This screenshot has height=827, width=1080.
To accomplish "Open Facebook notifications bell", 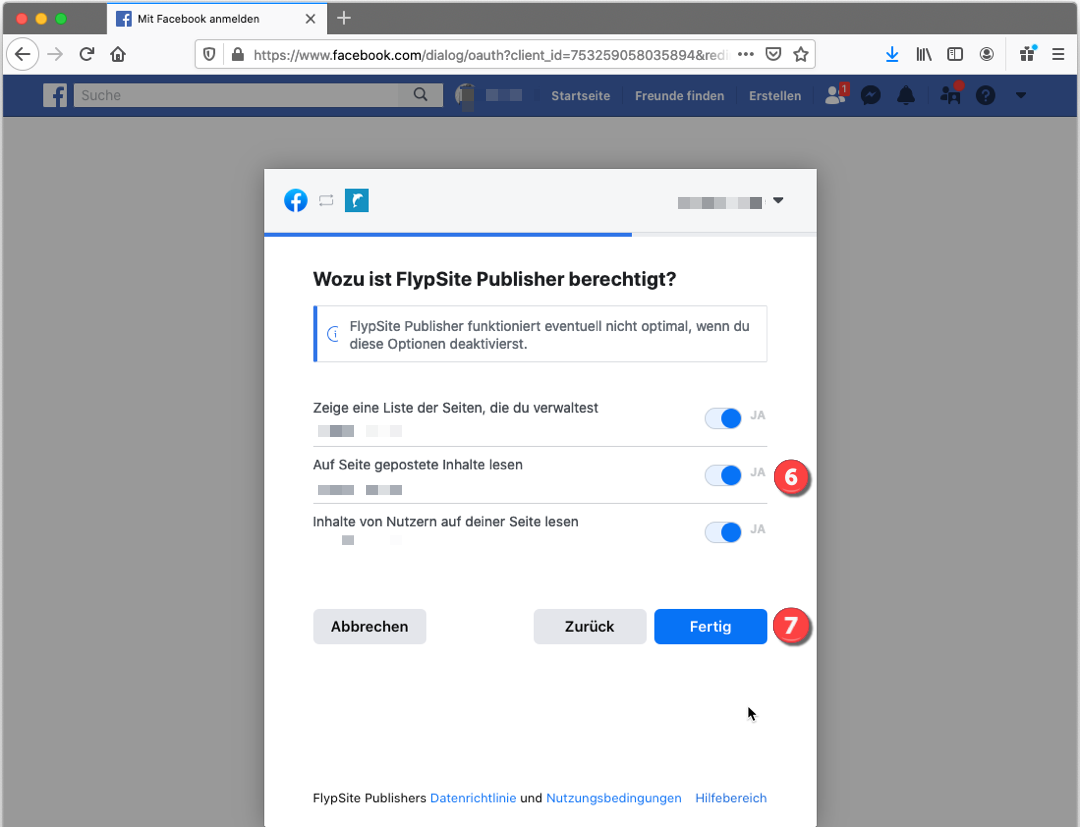I will coord(906,95).
